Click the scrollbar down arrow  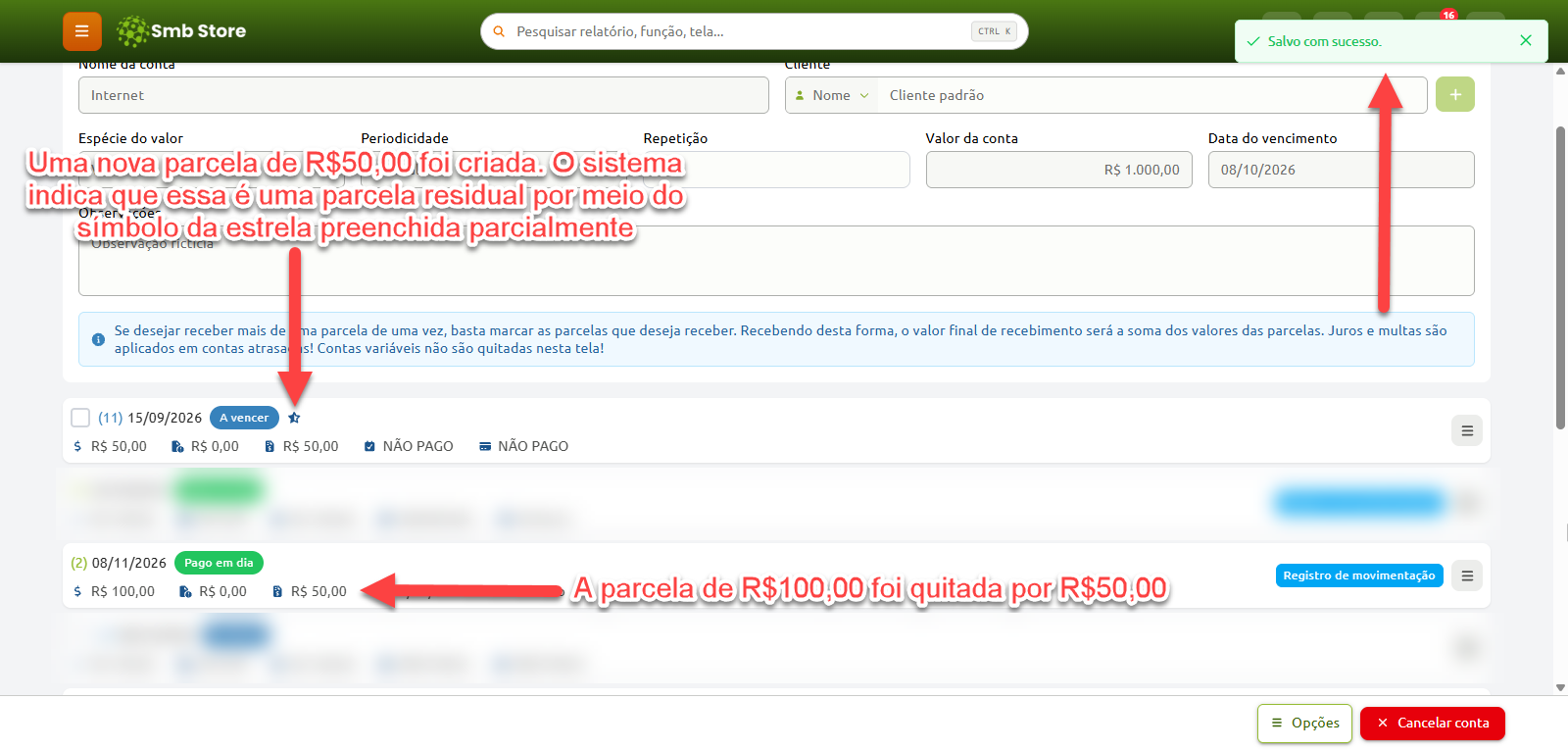(1560, 687)
